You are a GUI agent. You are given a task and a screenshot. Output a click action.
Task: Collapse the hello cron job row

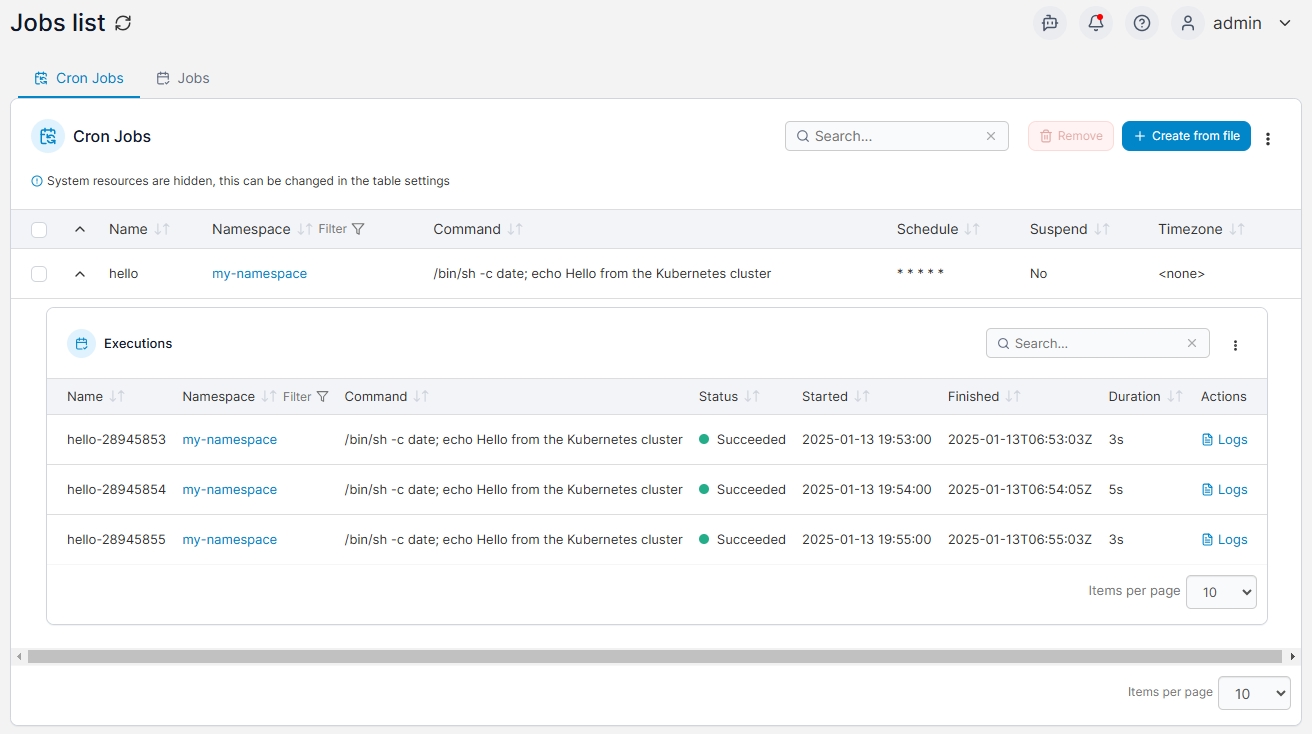(x=80, y=274)
